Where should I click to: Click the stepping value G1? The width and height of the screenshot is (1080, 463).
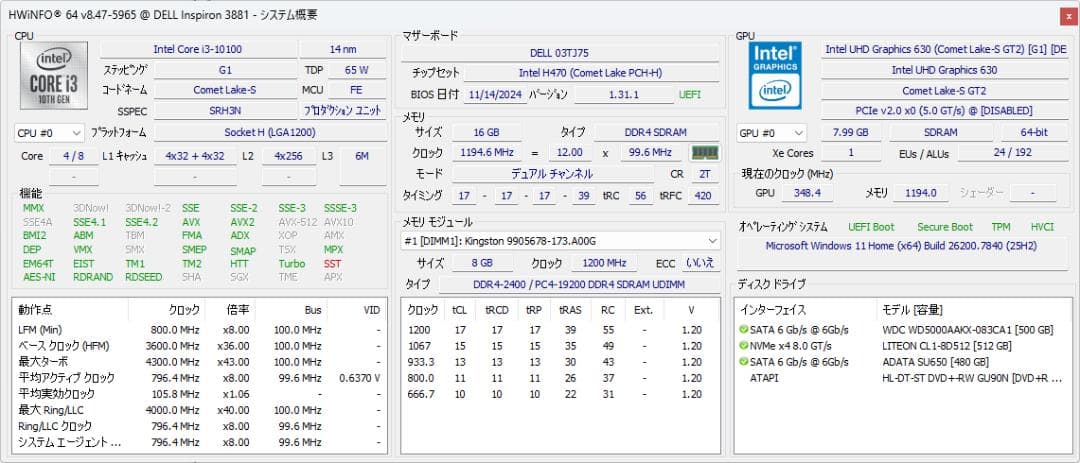[225, 70]
